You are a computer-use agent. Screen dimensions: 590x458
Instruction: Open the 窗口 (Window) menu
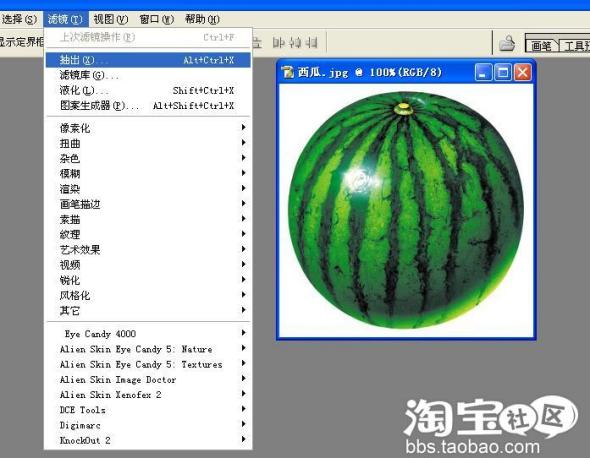(x=157, y=19)
